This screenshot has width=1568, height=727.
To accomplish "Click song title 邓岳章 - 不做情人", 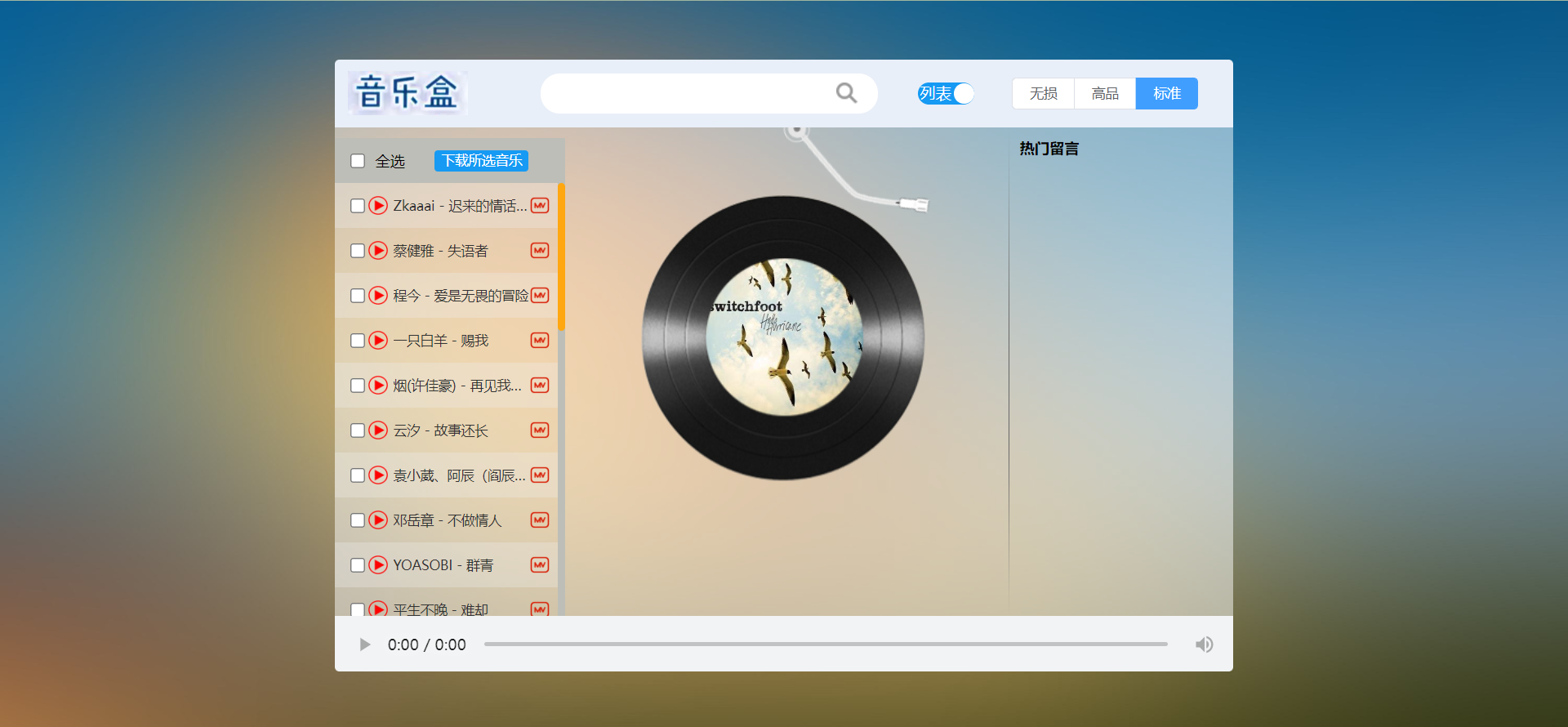I will [447, 520].
